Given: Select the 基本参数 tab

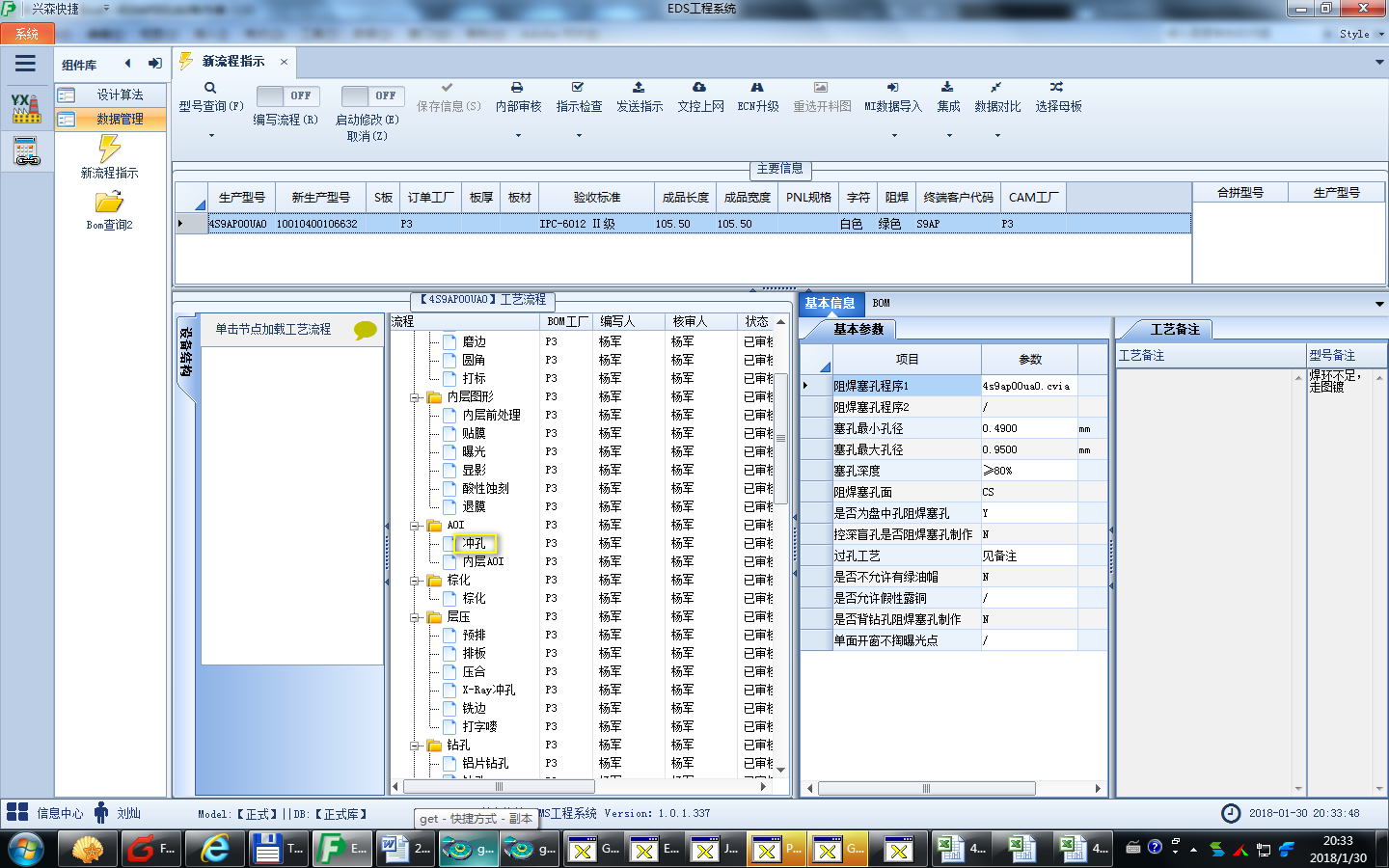Looking at the screenshot, I should coord(858,330).
